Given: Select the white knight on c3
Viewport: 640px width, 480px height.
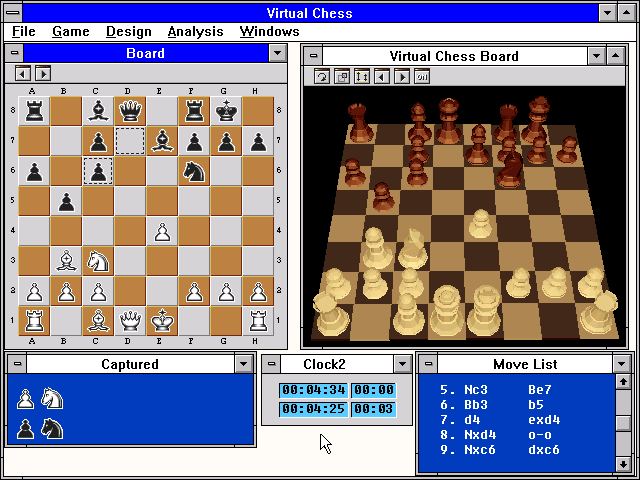Looking at the screenshot, I should (98, 261).
